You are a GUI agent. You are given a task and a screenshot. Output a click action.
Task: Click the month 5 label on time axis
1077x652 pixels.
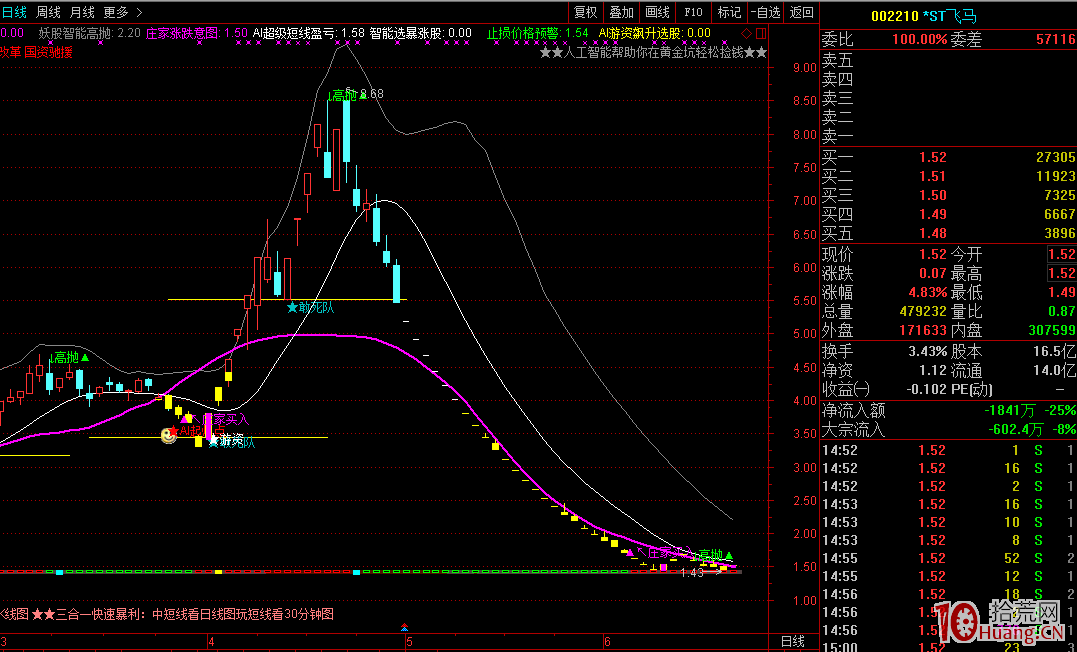coord(409,642)
